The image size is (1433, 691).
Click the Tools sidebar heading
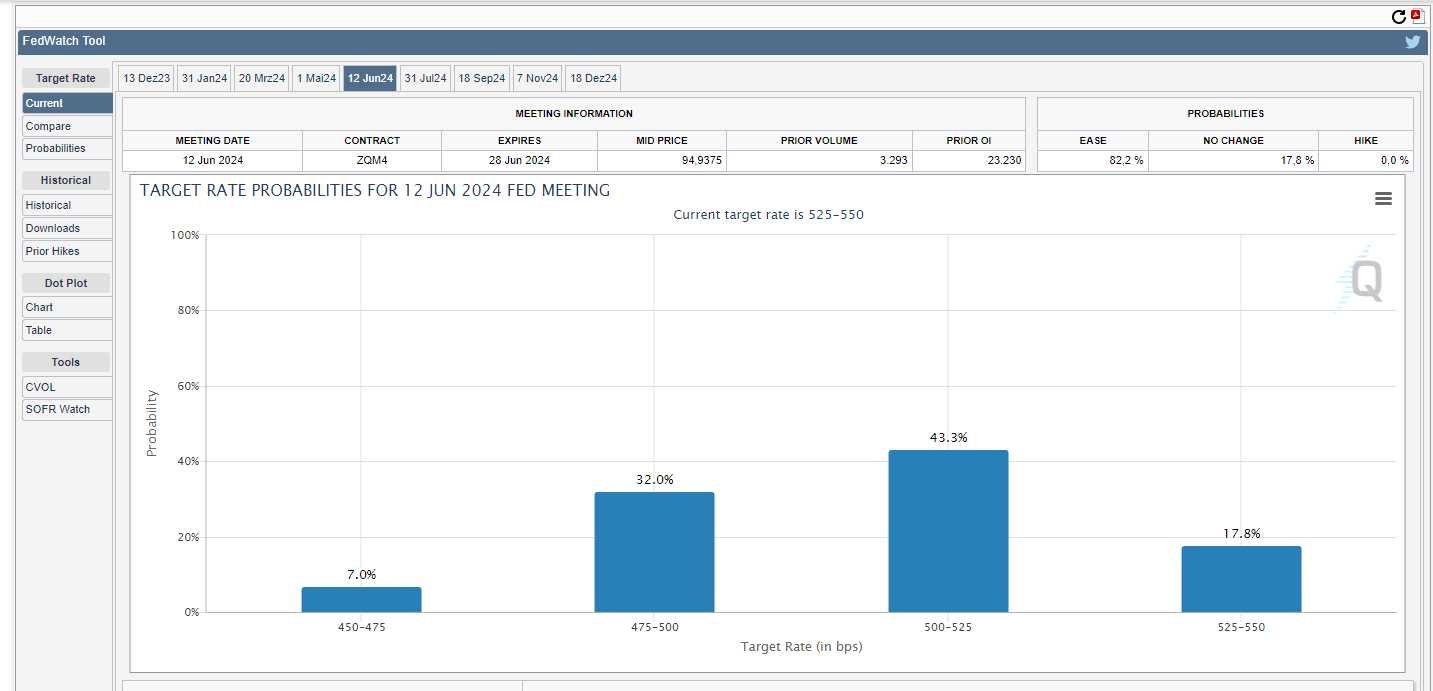click(66, 362)
